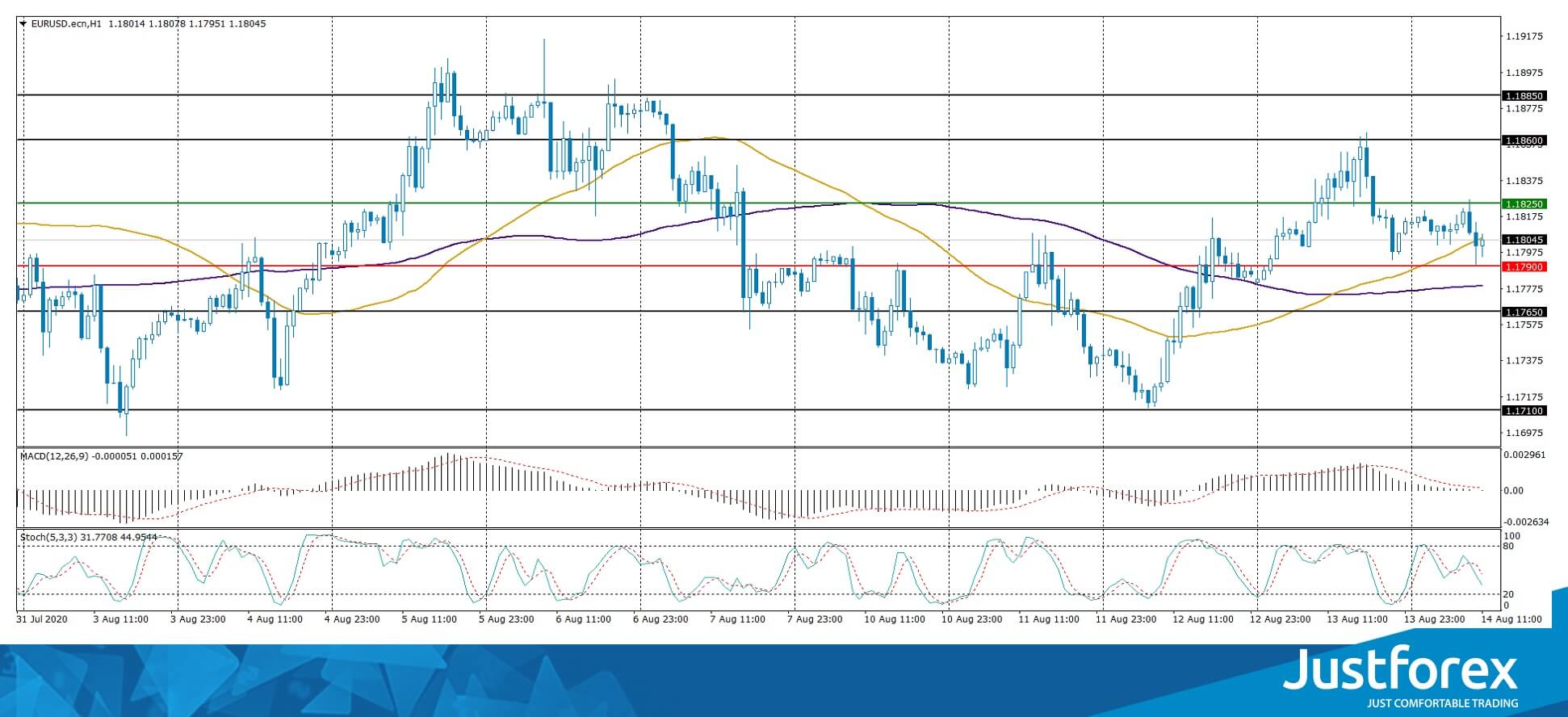This screenshot has height=717, width=1568.
Task: Click the 11 Aug 11:00 time label
Action: coord(1049,619)
